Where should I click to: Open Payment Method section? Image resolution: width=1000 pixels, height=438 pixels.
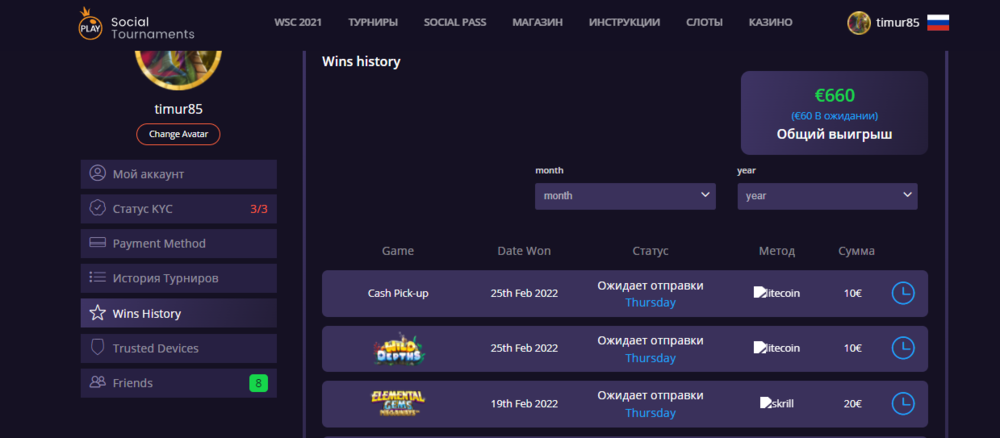pyautogui.click(x=178, y=243)
